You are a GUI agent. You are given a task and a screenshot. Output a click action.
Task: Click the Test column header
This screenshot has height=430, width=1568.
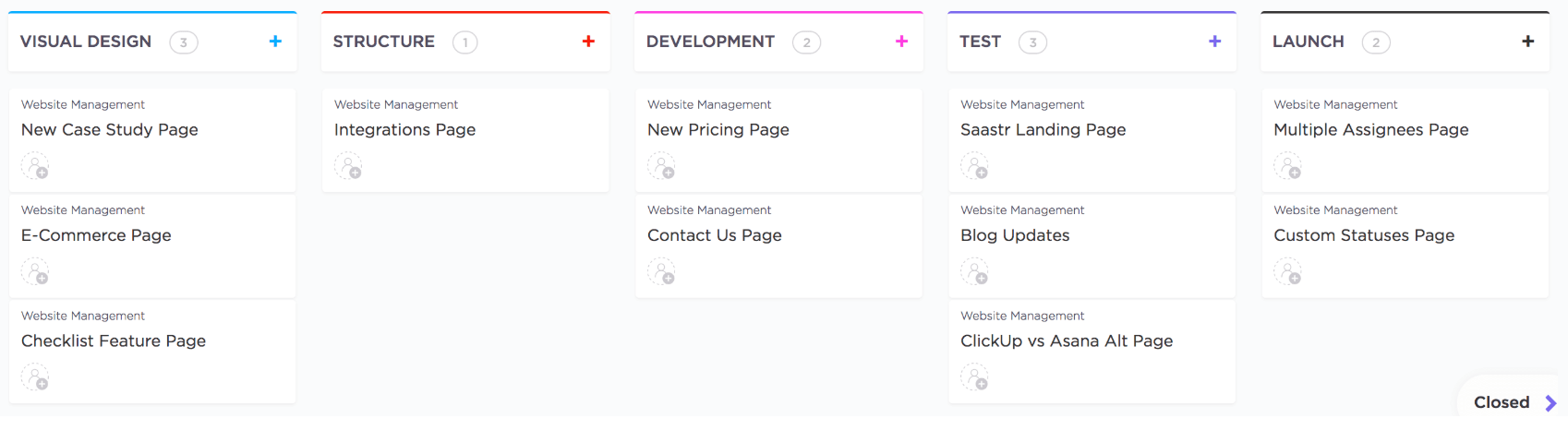point(980,42)
